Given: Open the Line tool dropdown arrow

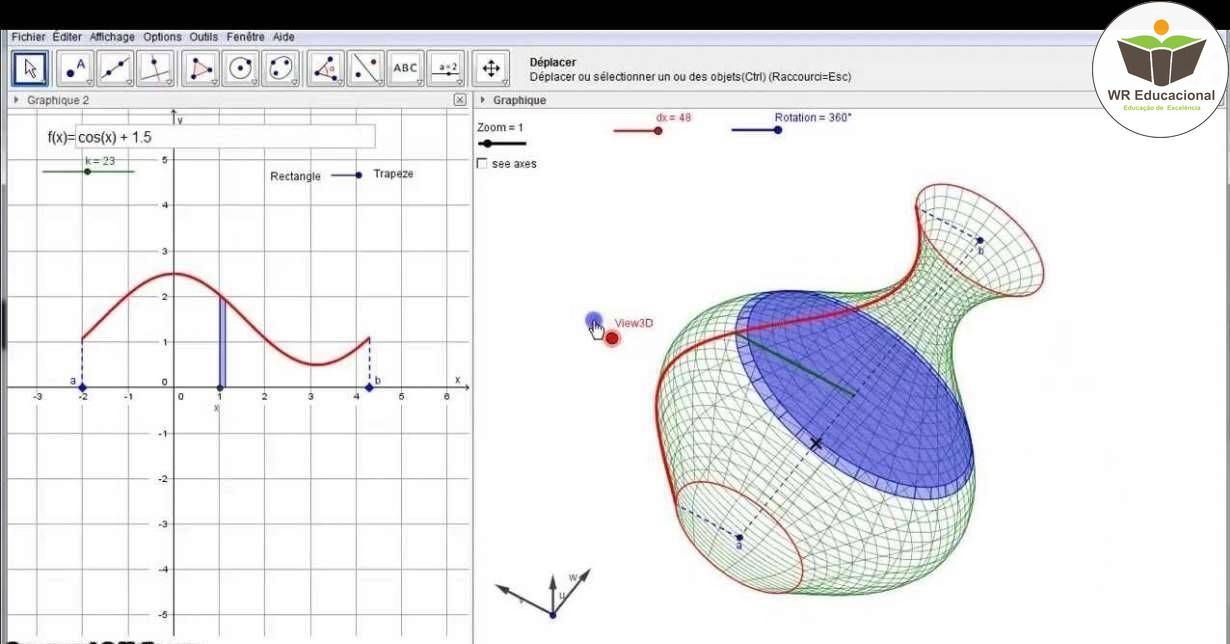Looking at the screenshot, I should (129, 82).
